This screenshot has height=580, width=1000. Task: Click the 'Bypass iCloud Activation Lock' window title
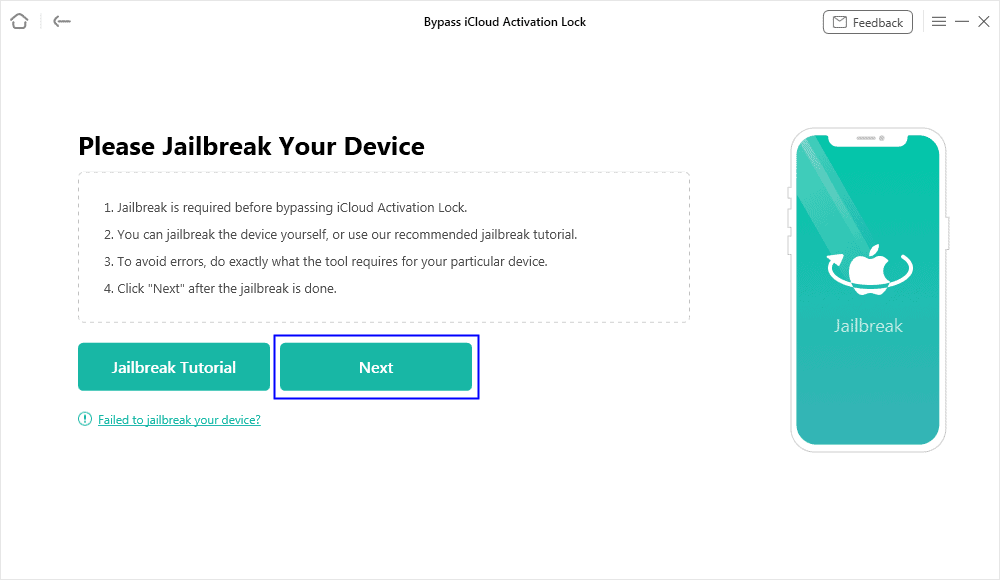[504, 22]
